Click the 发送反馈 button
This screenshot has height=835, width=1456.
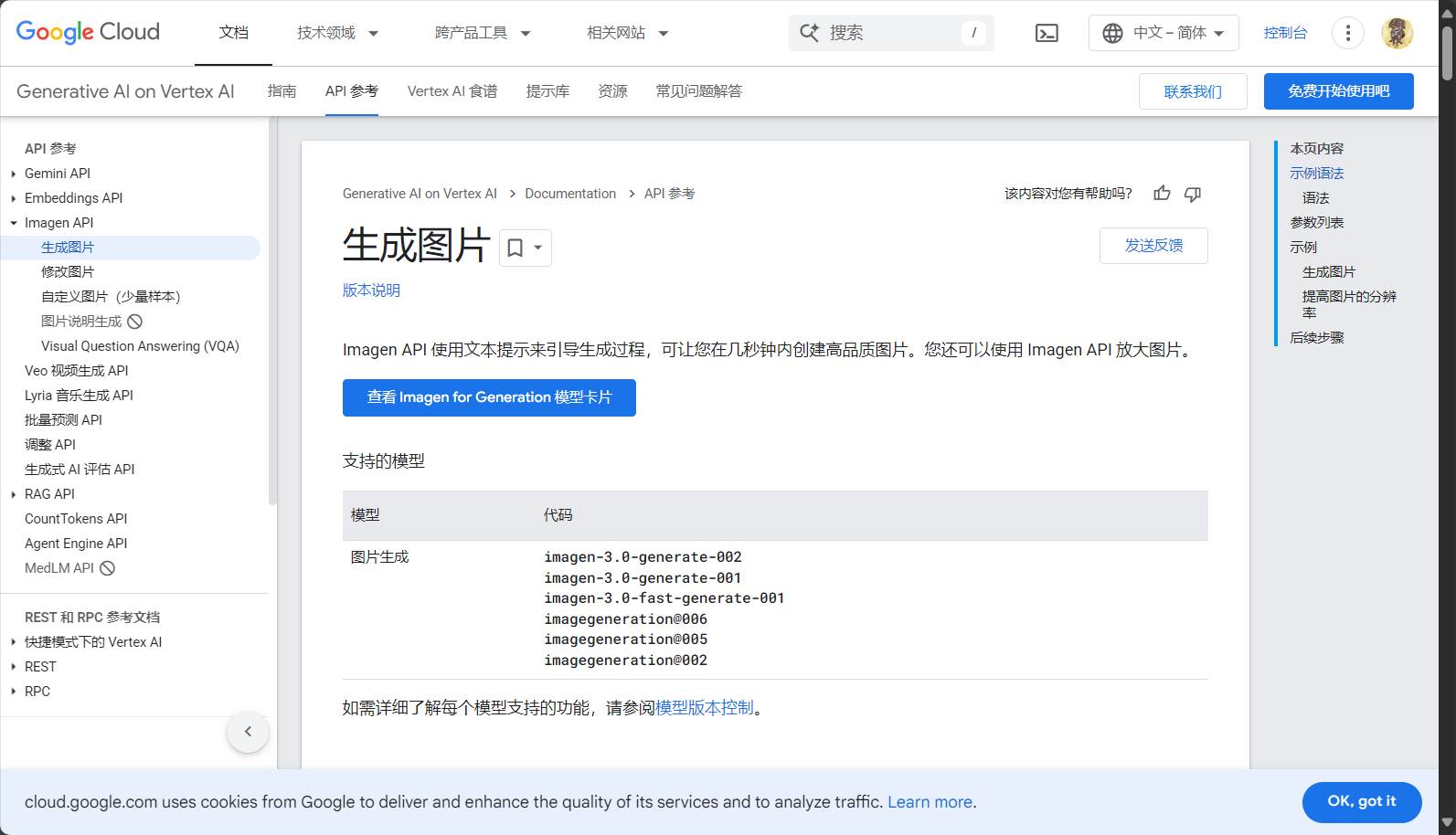point(1153,246)
